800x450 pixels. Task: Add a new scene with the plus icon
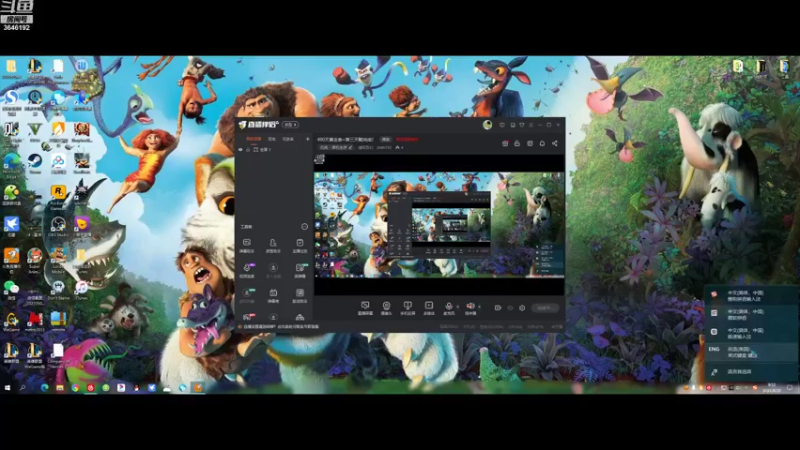307,139
